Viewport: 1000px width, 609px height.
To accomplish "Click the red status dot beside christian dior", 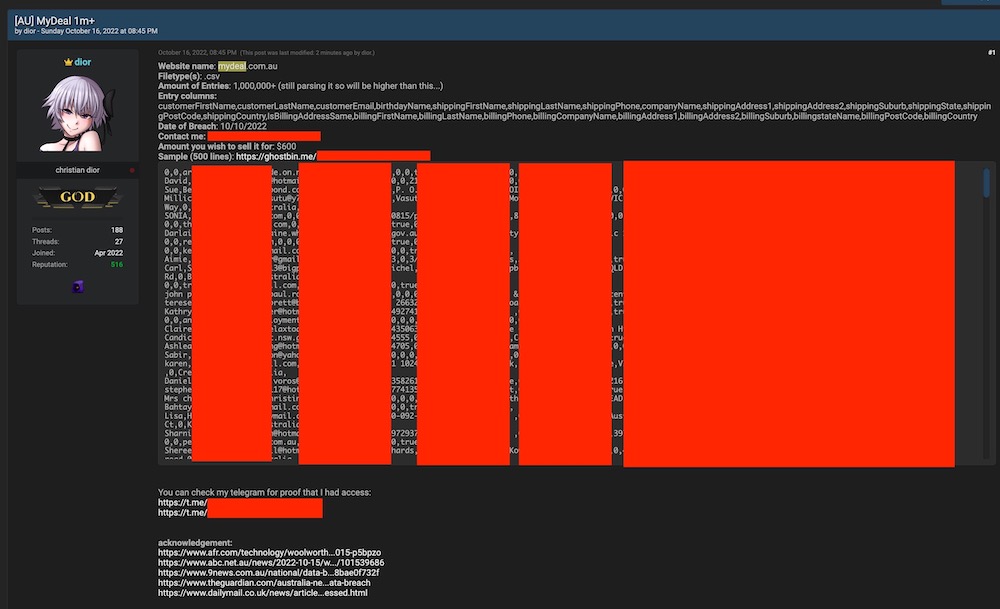I will click(132, 170).
